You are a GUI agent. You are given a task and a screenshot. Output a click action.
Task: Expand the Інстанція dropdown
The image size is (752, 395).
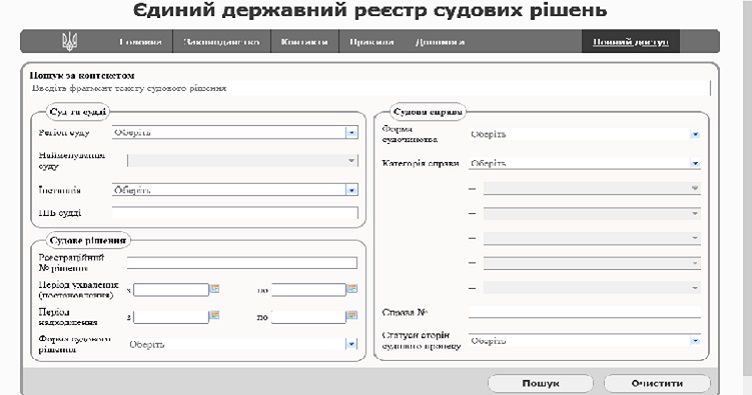tap(352, 190)
